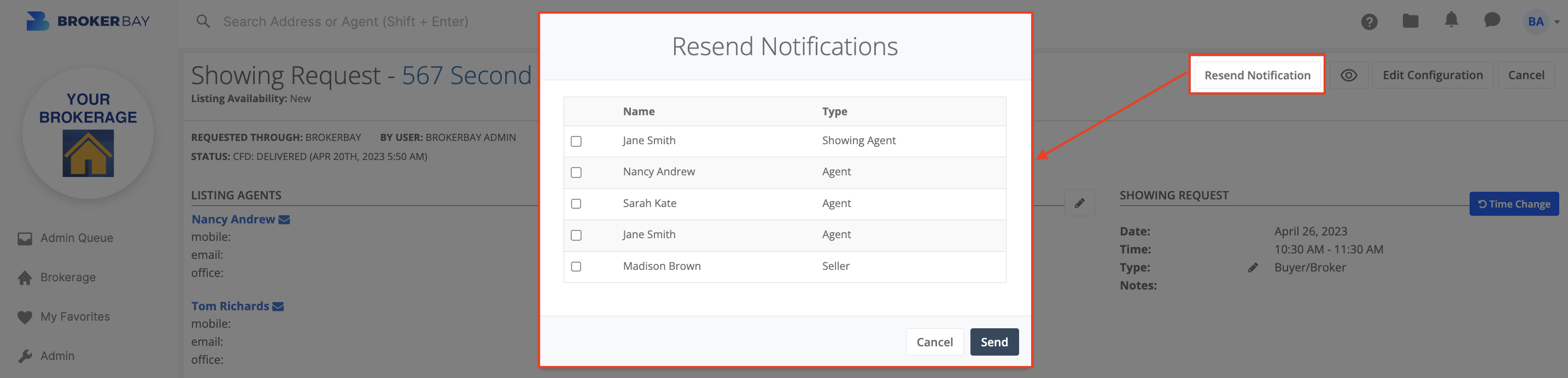
Task: Click the help question mark icon
Action: 1369,22
